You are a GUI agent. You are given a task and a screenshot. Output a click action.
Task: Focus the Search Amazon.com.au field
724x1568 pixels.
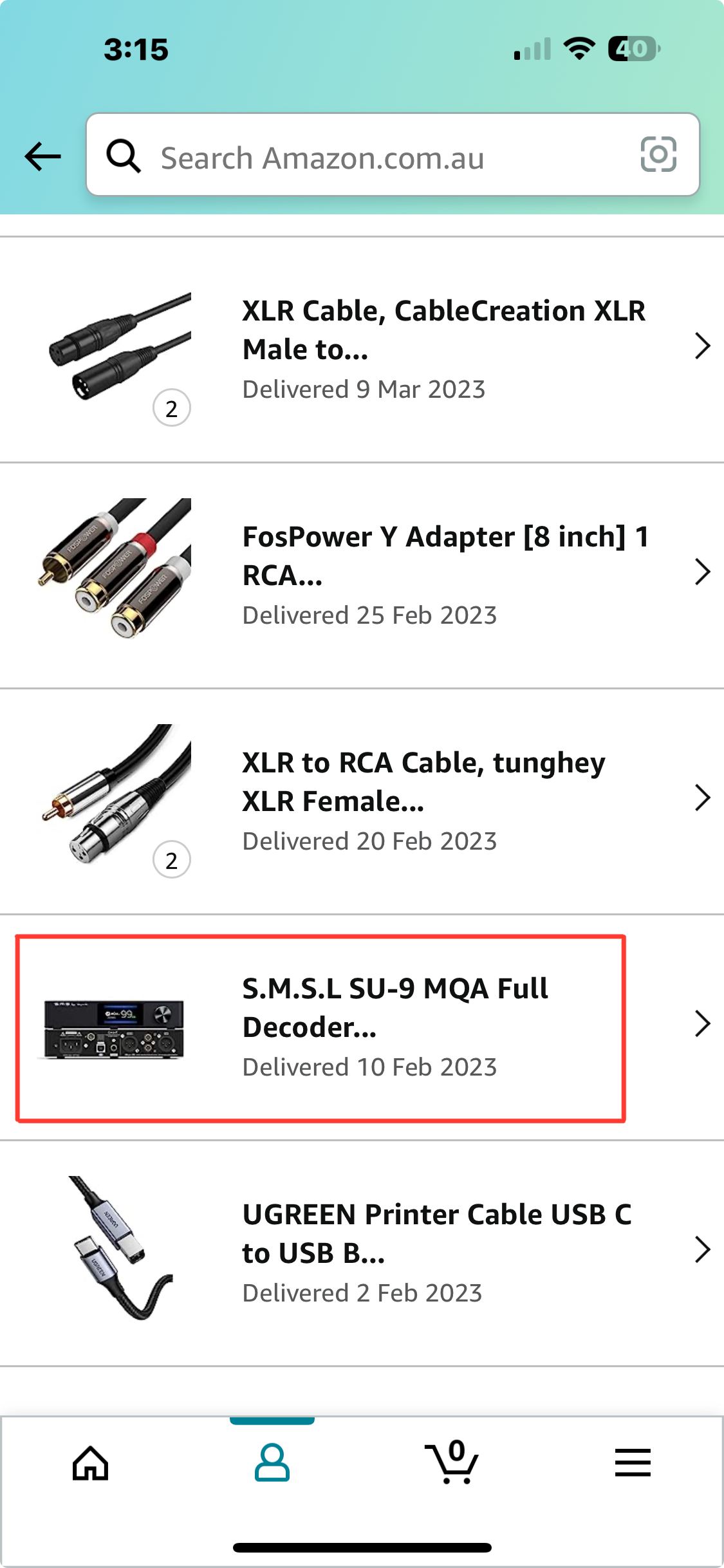point(393,154)
